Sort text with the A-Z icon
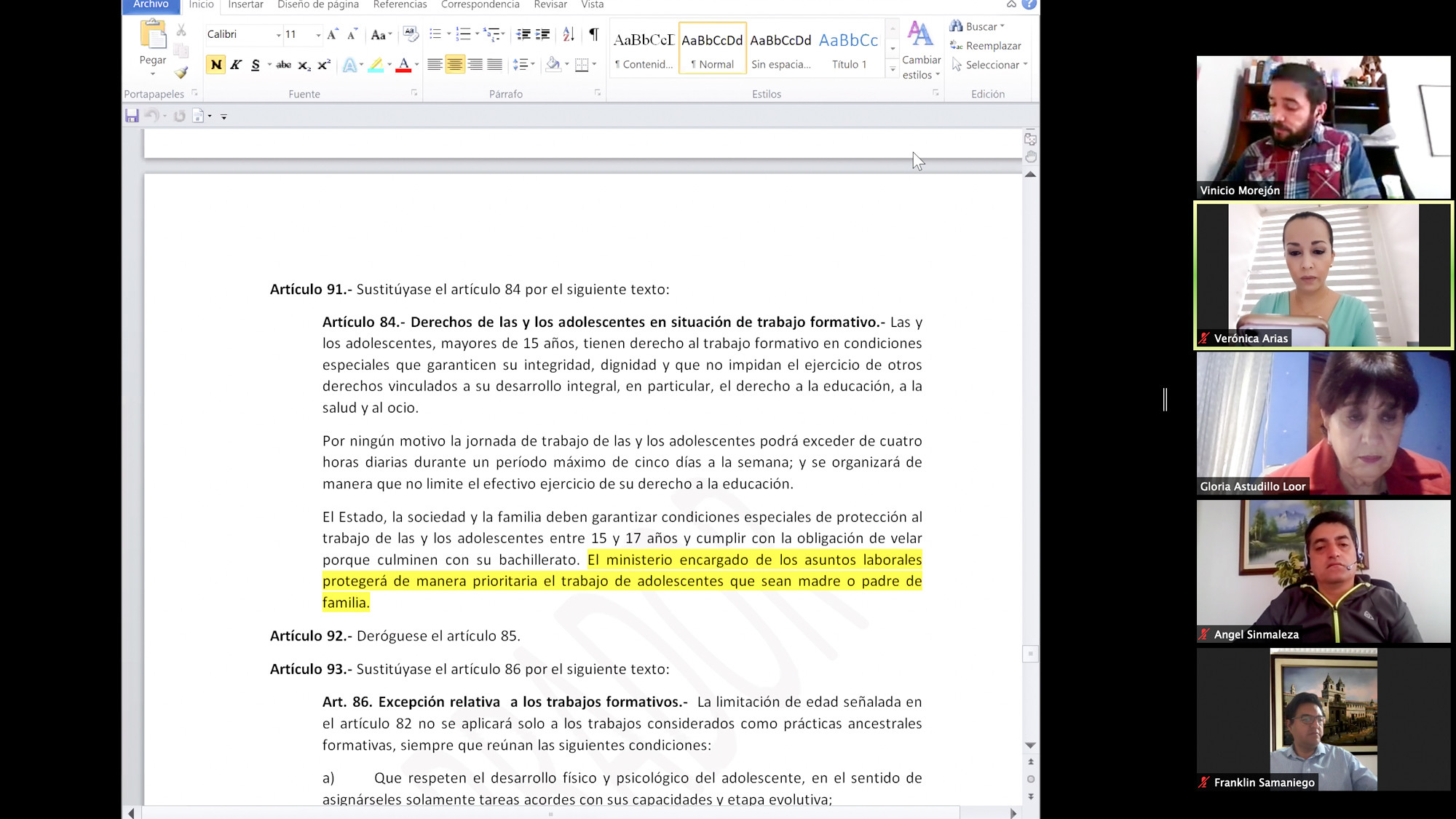The width and height of the screenshot is (1456, 819). (569, 34)
